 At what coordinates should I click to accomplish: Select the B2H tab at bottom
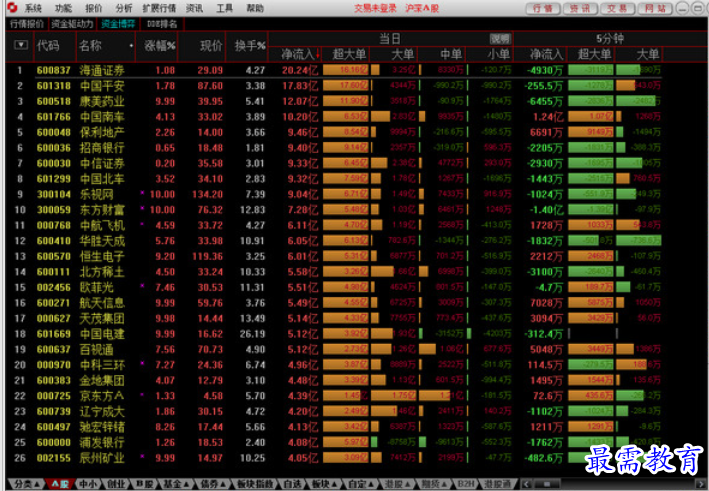point(465,484)
